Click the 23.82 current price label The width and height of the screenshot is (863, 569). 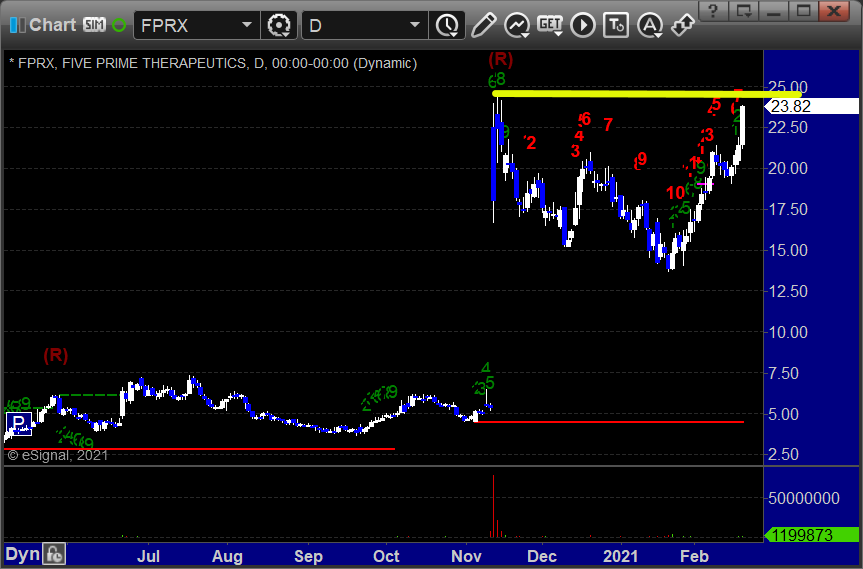pos(812,106)
